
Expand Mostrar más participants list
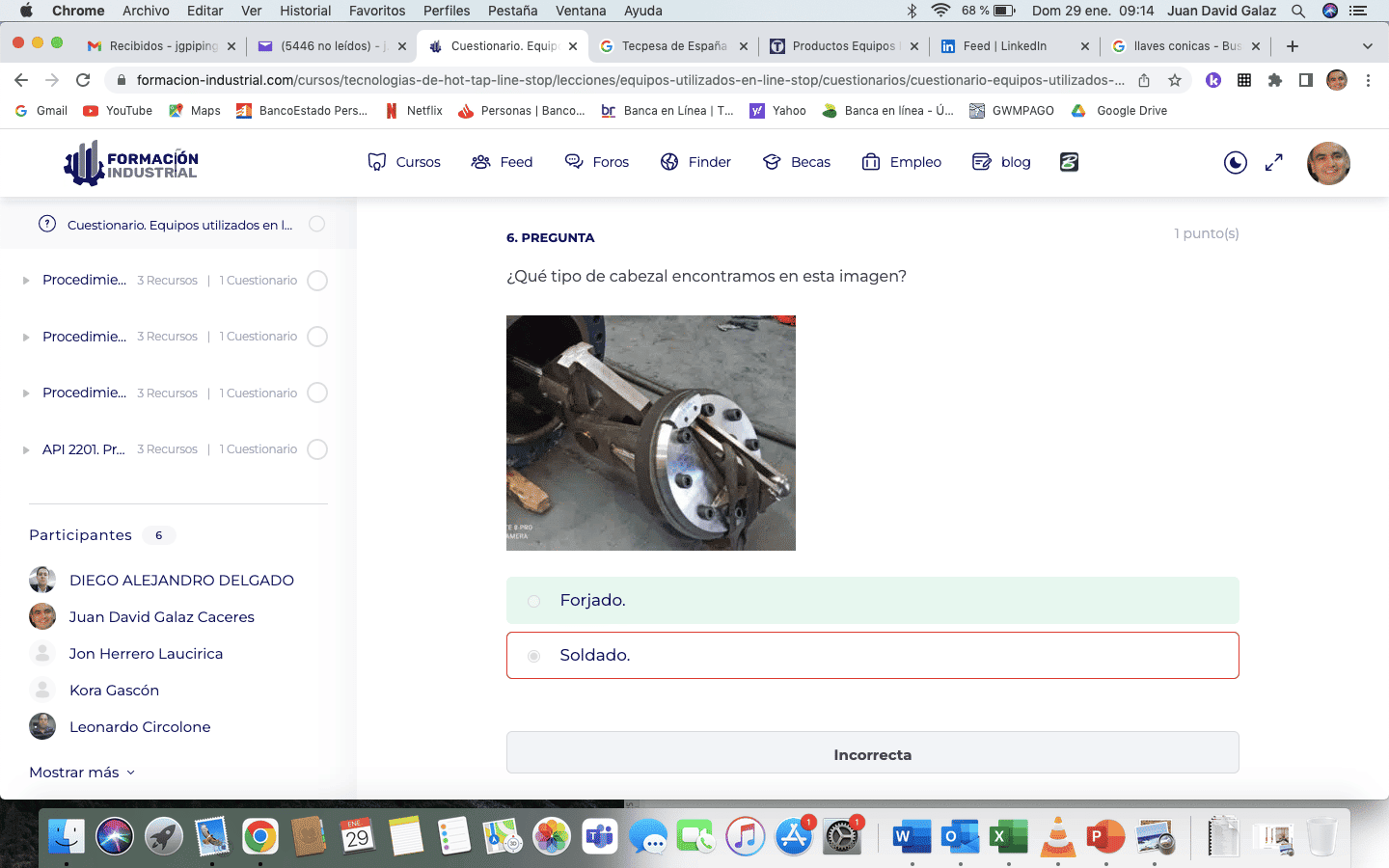point(82,773)
